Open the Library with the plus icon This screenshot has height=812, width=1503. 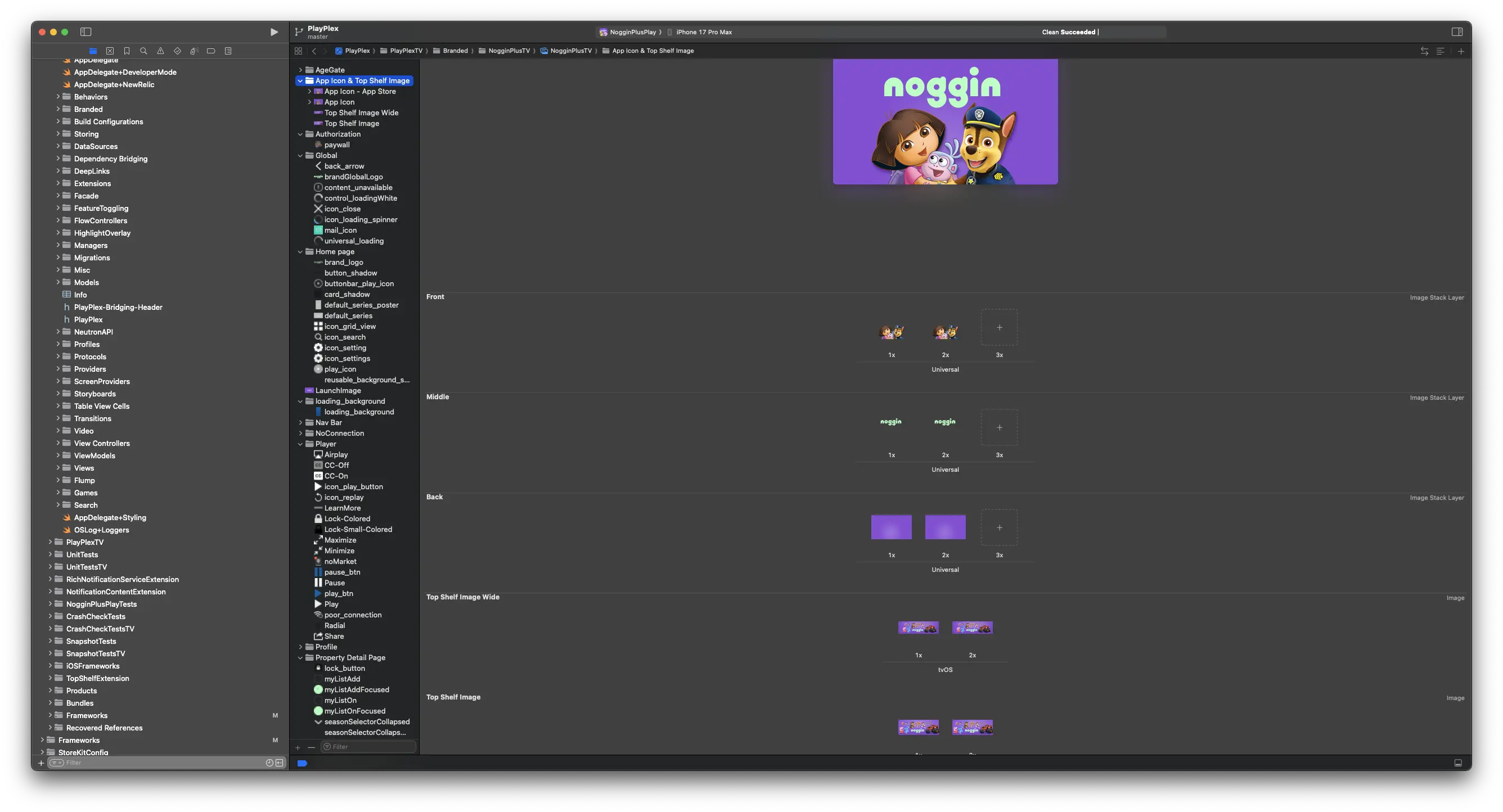click(1461, 51)
